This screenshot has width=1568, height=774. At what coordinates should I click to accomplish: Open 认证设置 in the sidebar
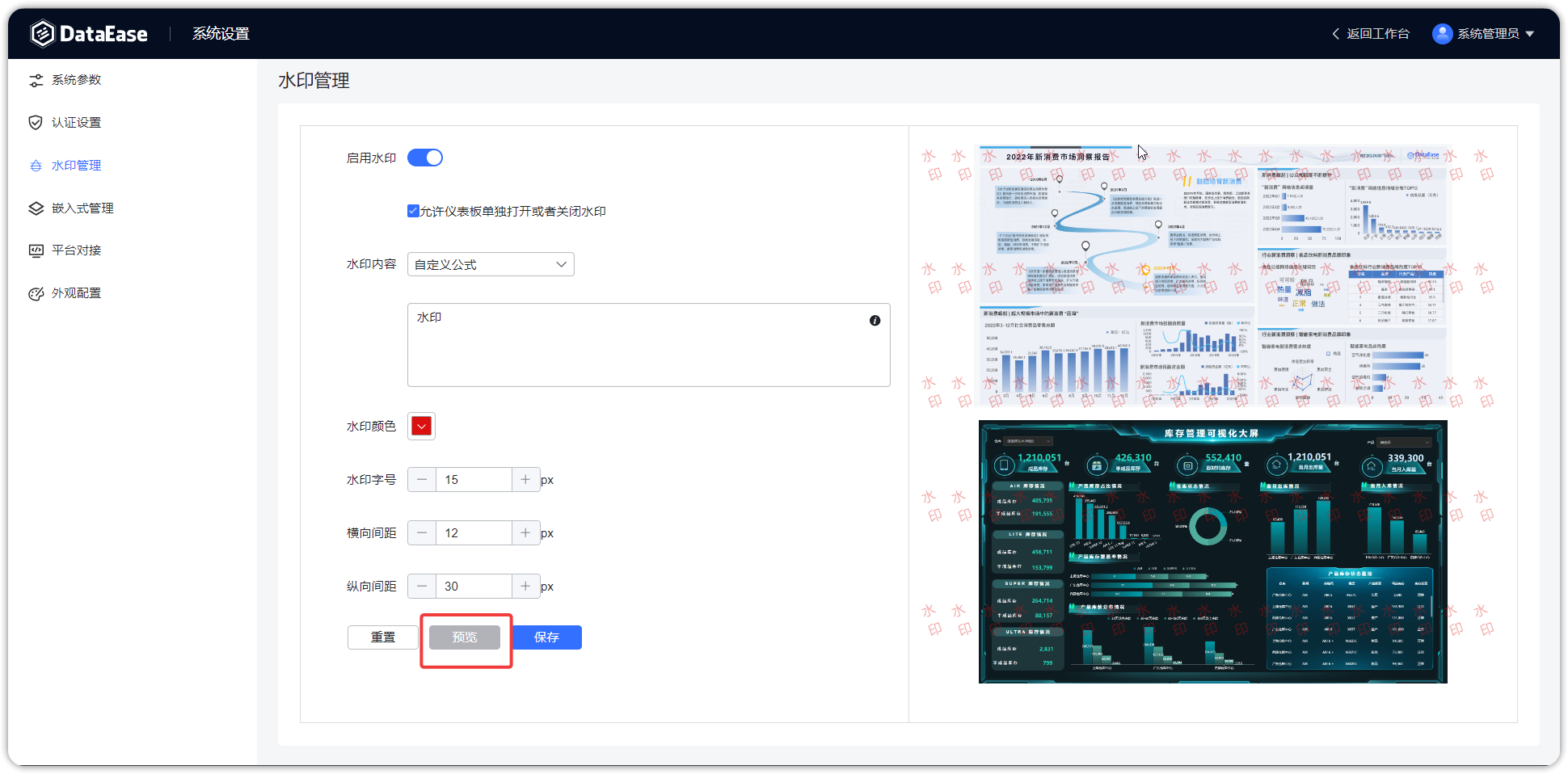click(76, 123)
